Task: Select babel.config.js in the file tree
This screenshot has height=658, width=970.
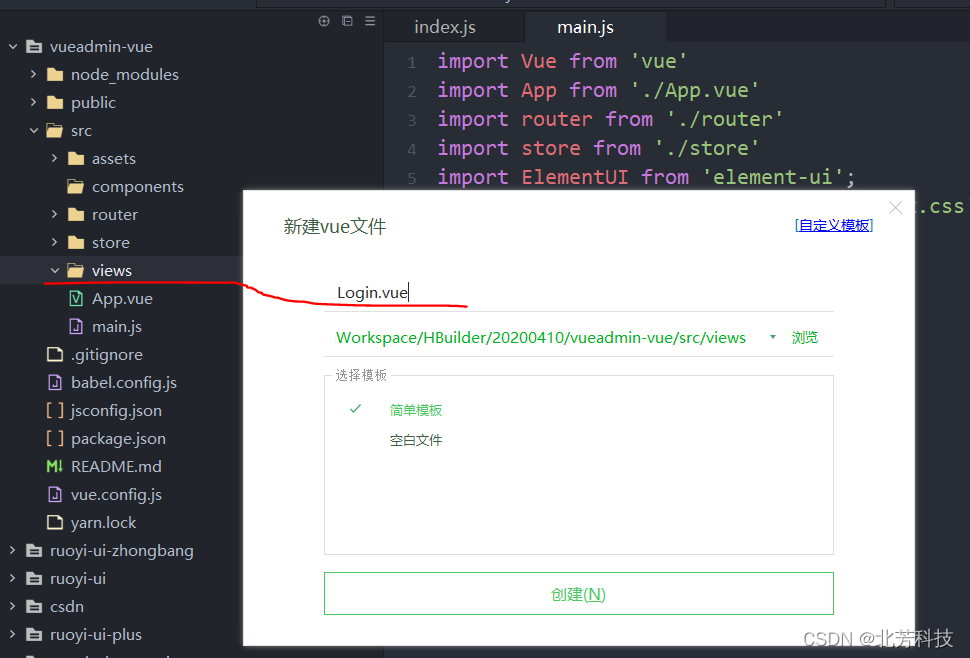Action: click(x=124, y=383)
